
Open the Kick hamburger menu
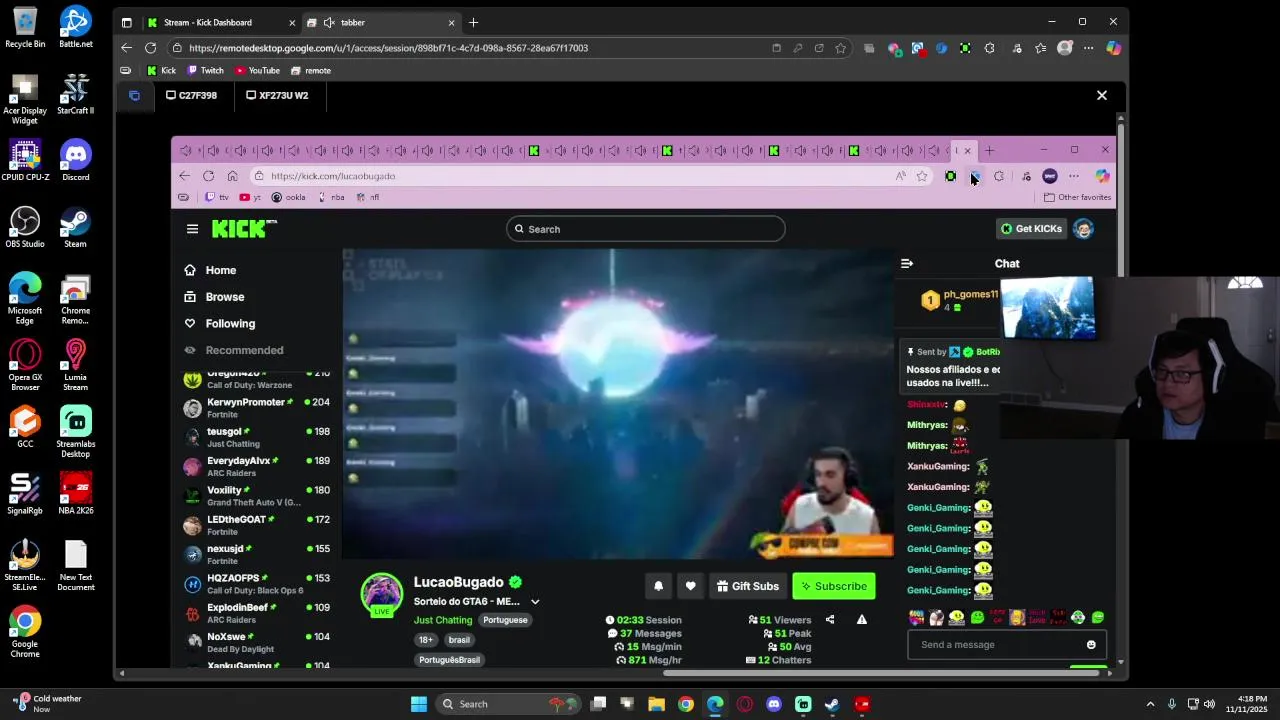coord(192,229)
